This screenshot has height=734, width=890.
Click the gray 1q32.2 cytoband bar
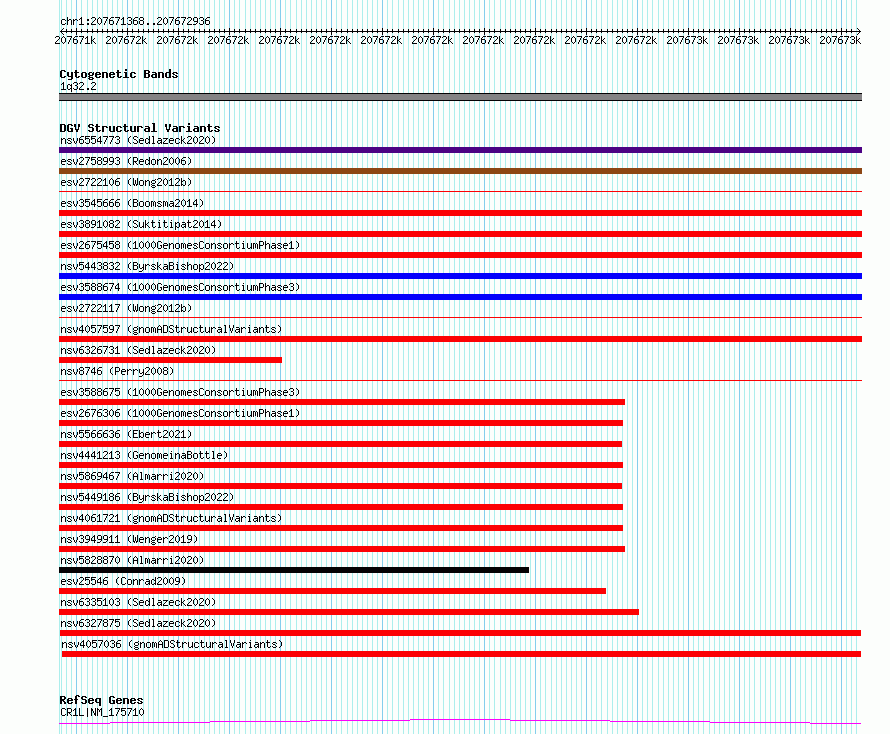[x=460, y=97]
